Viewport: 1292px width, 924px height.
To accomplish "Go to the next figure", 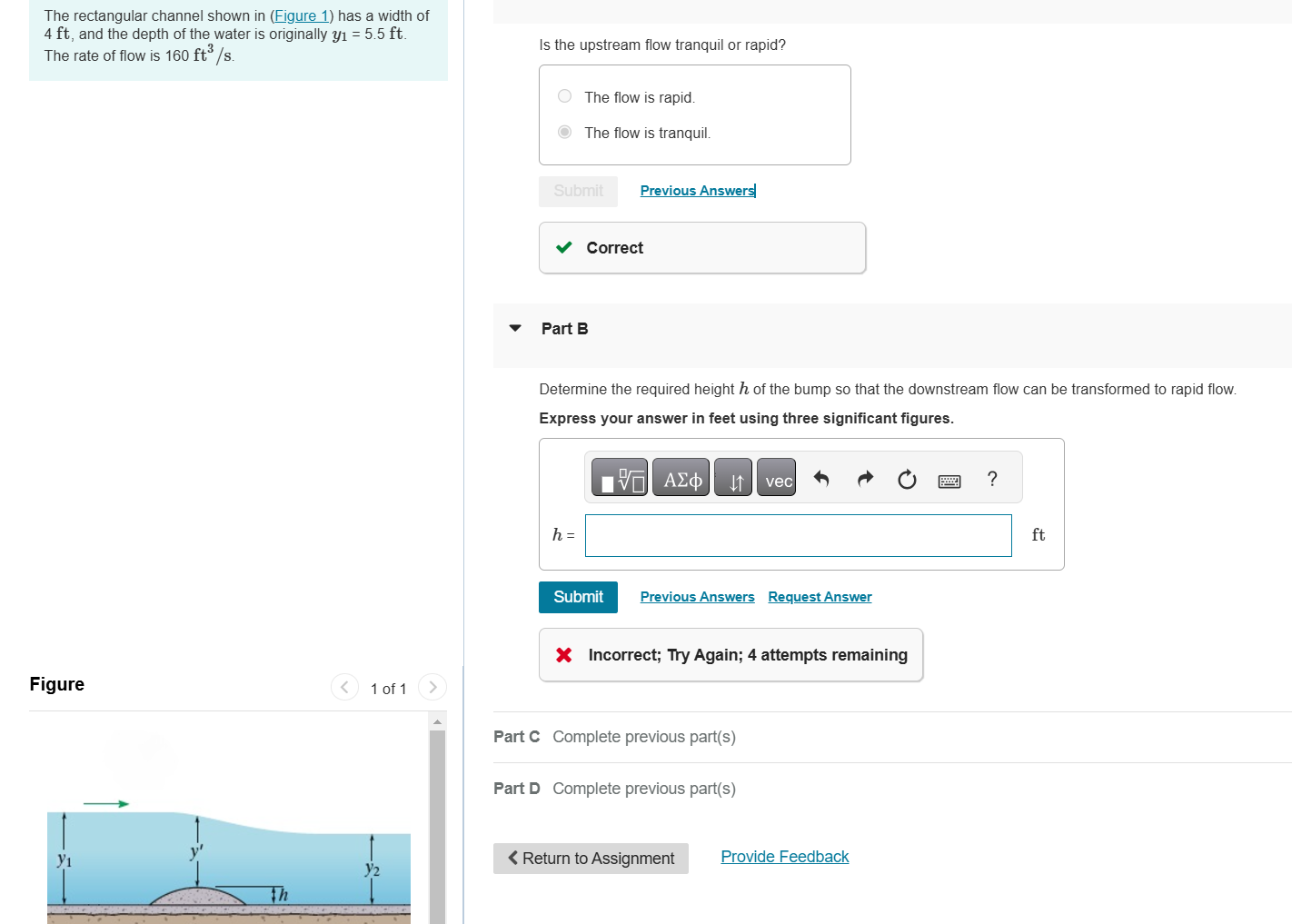I will [x=432, y=687].
